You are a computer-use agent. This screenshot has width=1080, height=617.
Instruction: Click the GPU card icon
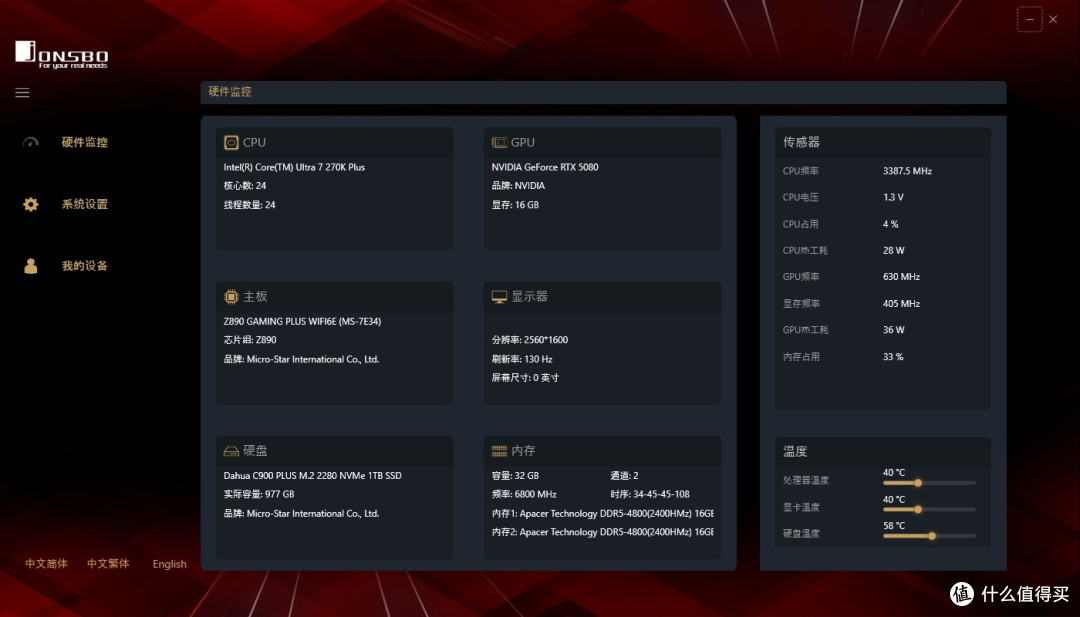coord(499,143)
